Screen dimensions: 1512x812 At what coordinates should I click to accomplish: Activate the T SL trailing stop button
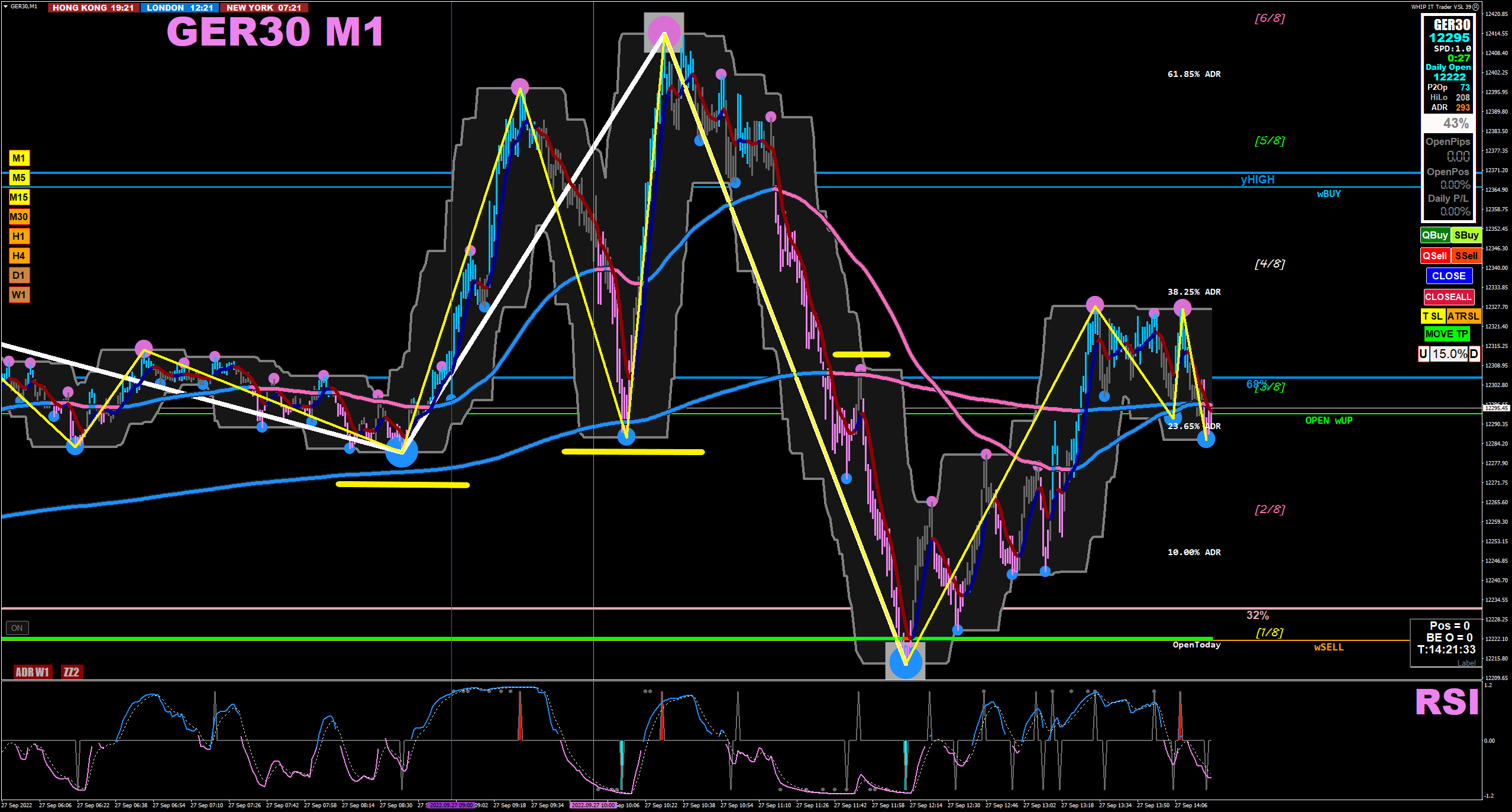pyautogui.click(x=1432, y=316)
